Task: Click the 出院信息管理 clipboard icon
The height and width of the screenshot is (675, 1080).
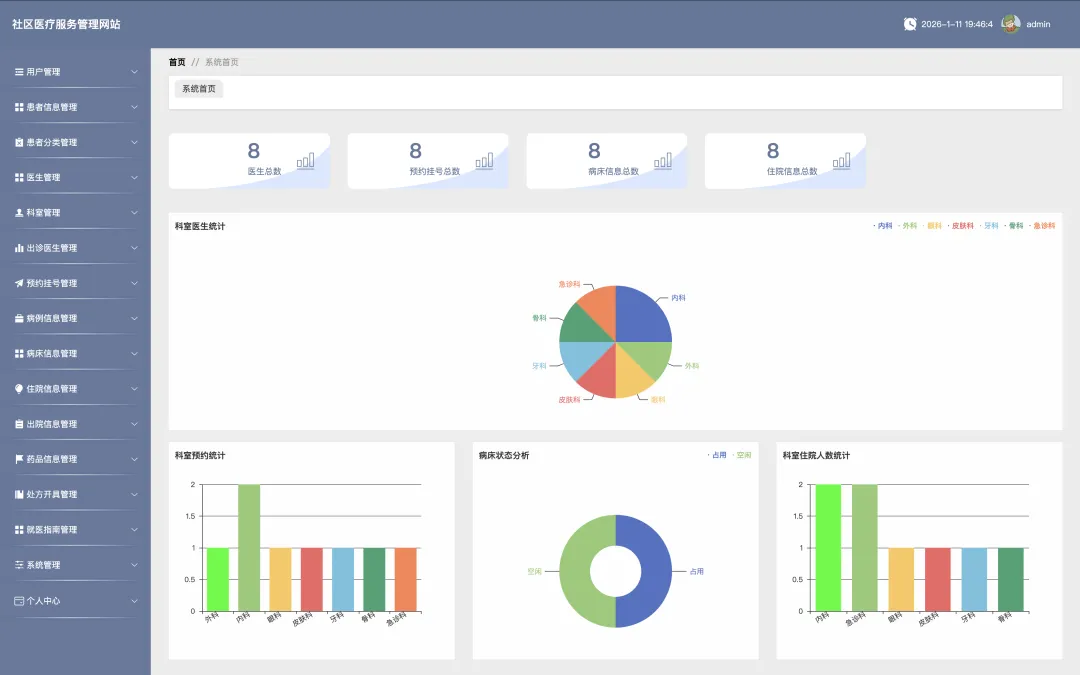Action: point(19,424)
